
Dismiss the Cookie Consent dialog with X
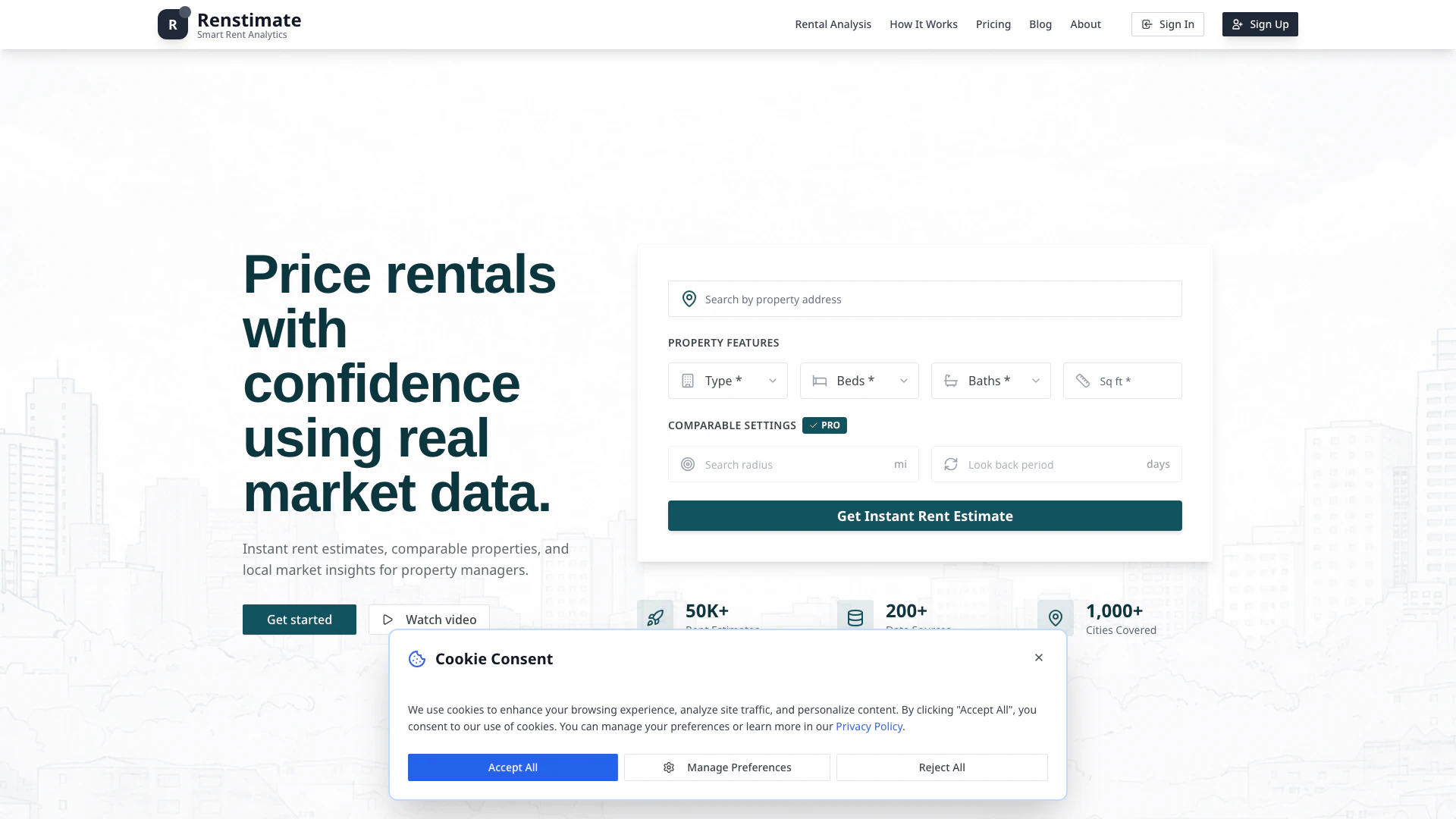(1038, 657)
